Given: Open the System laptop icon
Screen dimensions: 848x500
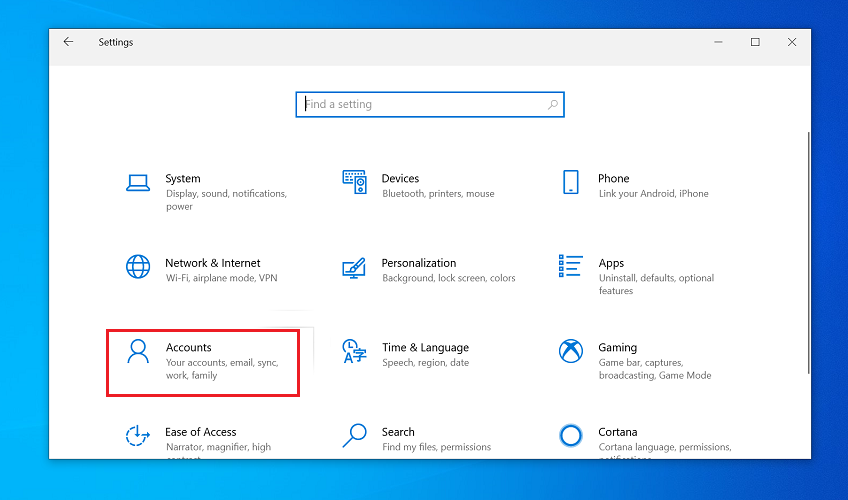Looking at the screenshot, I should click(x=138, y=183).
